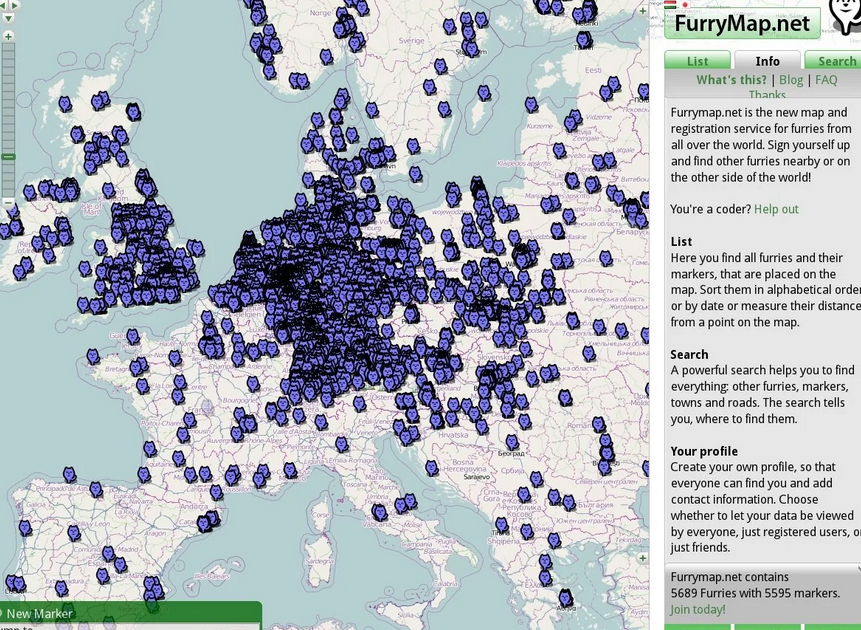Select the Info tab
Image resolution: width=861 pixels, height=630 pixels.
[x=767, y=60]
